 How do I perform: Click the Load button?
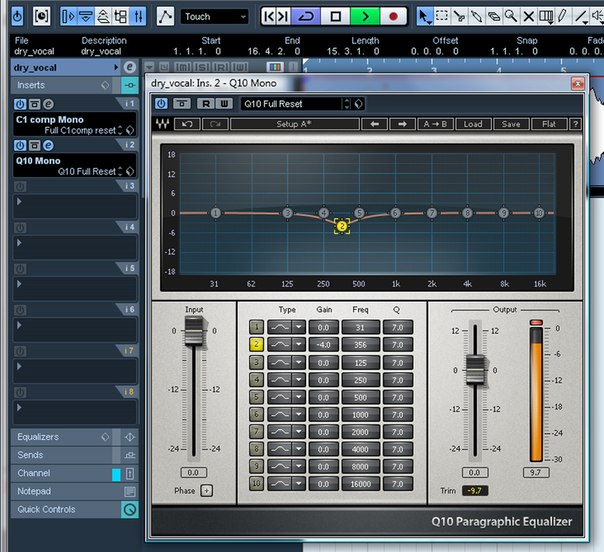click(473, 124)
